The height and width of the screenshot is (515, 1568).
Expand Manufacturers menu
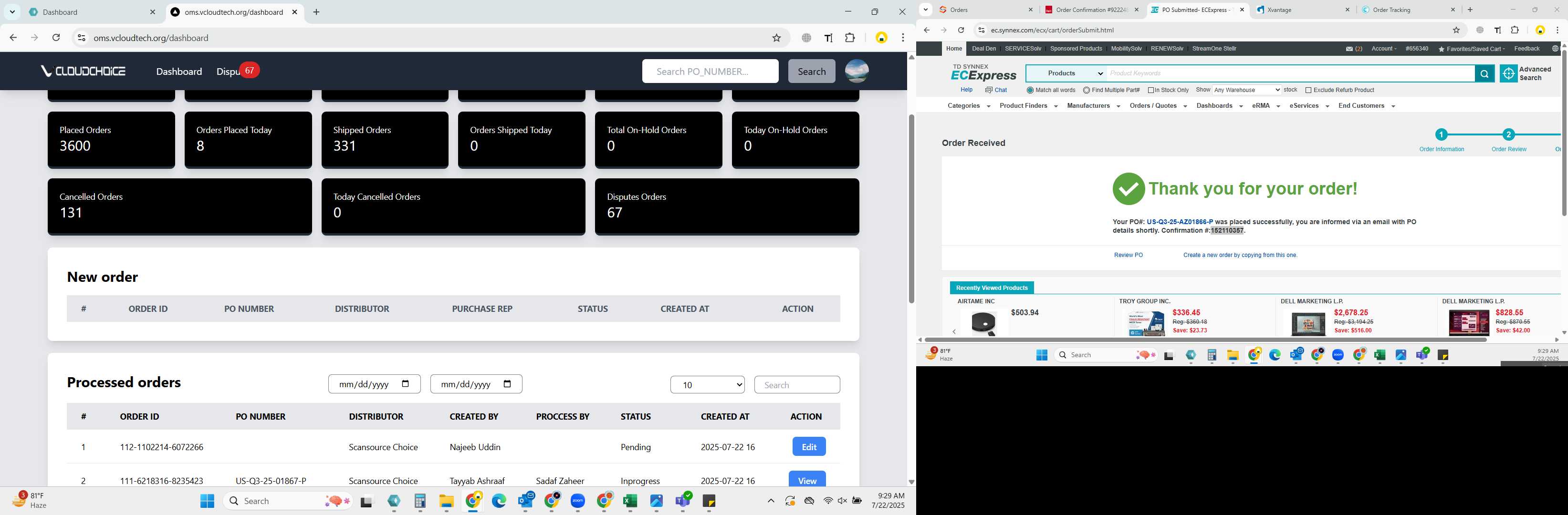[x=1094, y=106]
